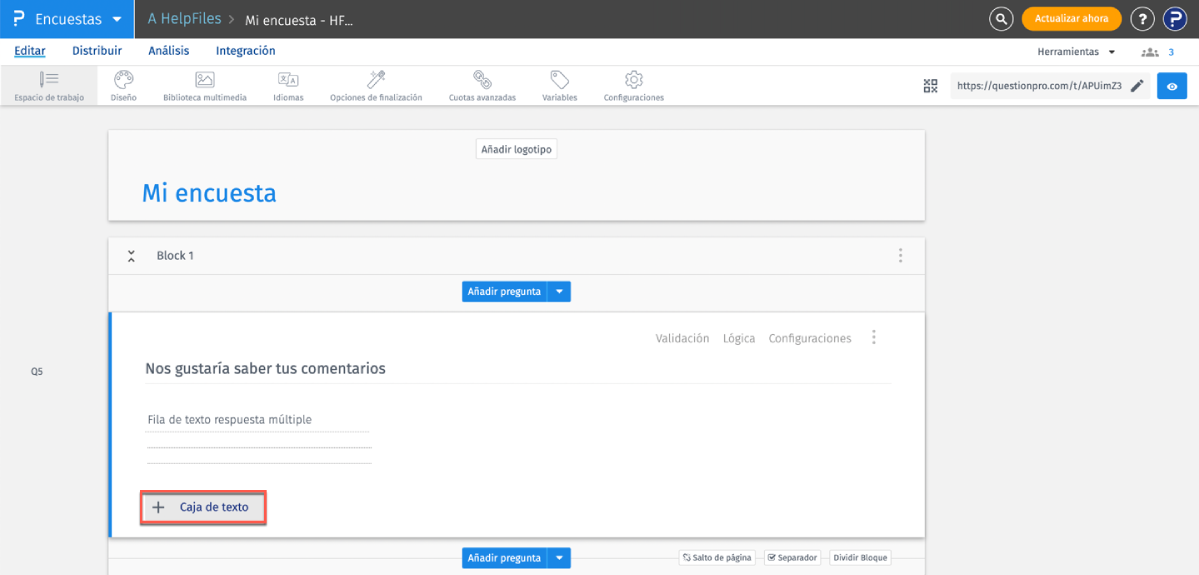Open Biblioteca multimedia
The width and height of the screenshot is (1199, 575).
pos(204,86)
